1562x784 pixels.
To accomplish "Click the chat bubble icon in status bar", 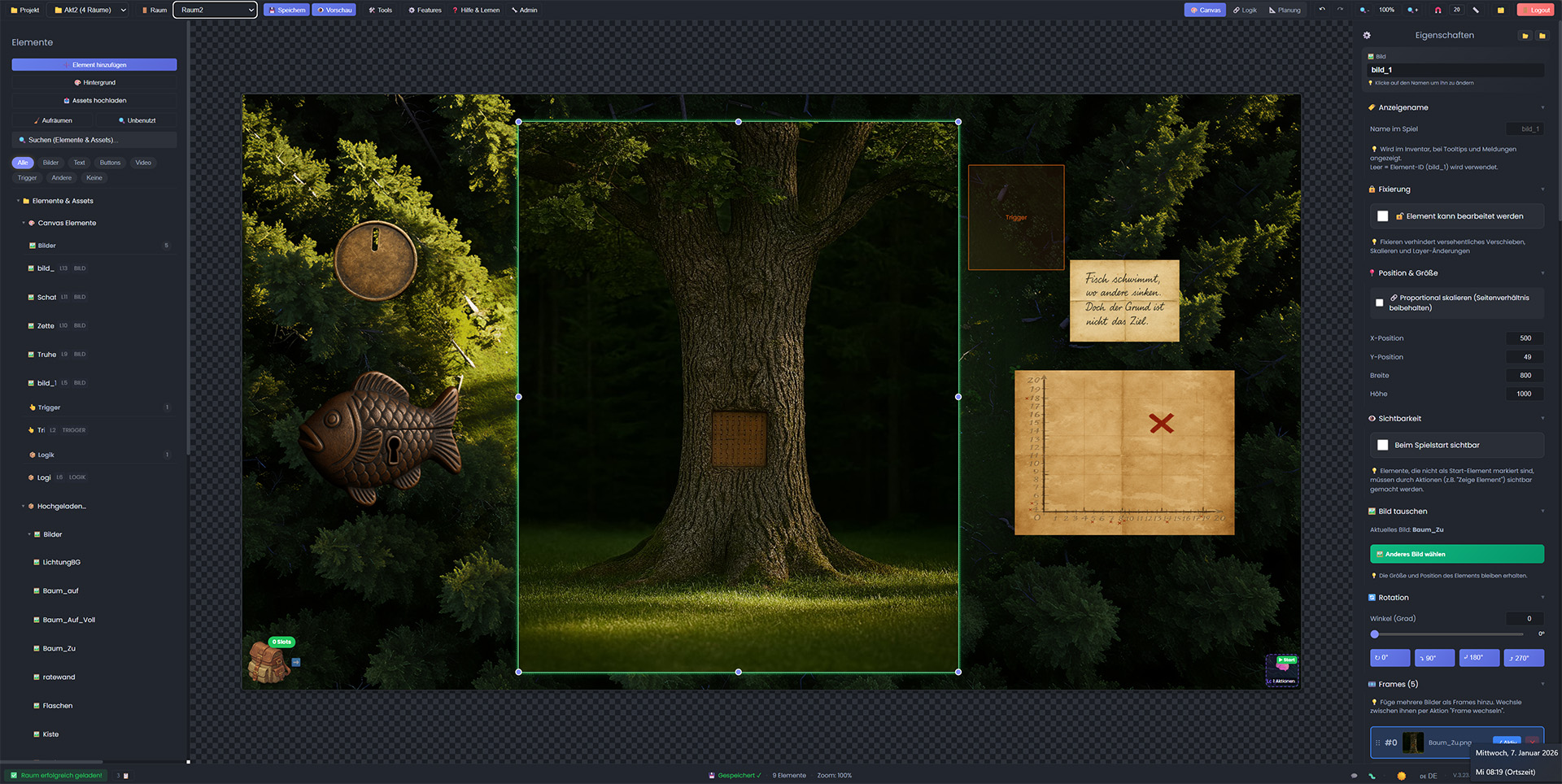I will coord(1354,776).
